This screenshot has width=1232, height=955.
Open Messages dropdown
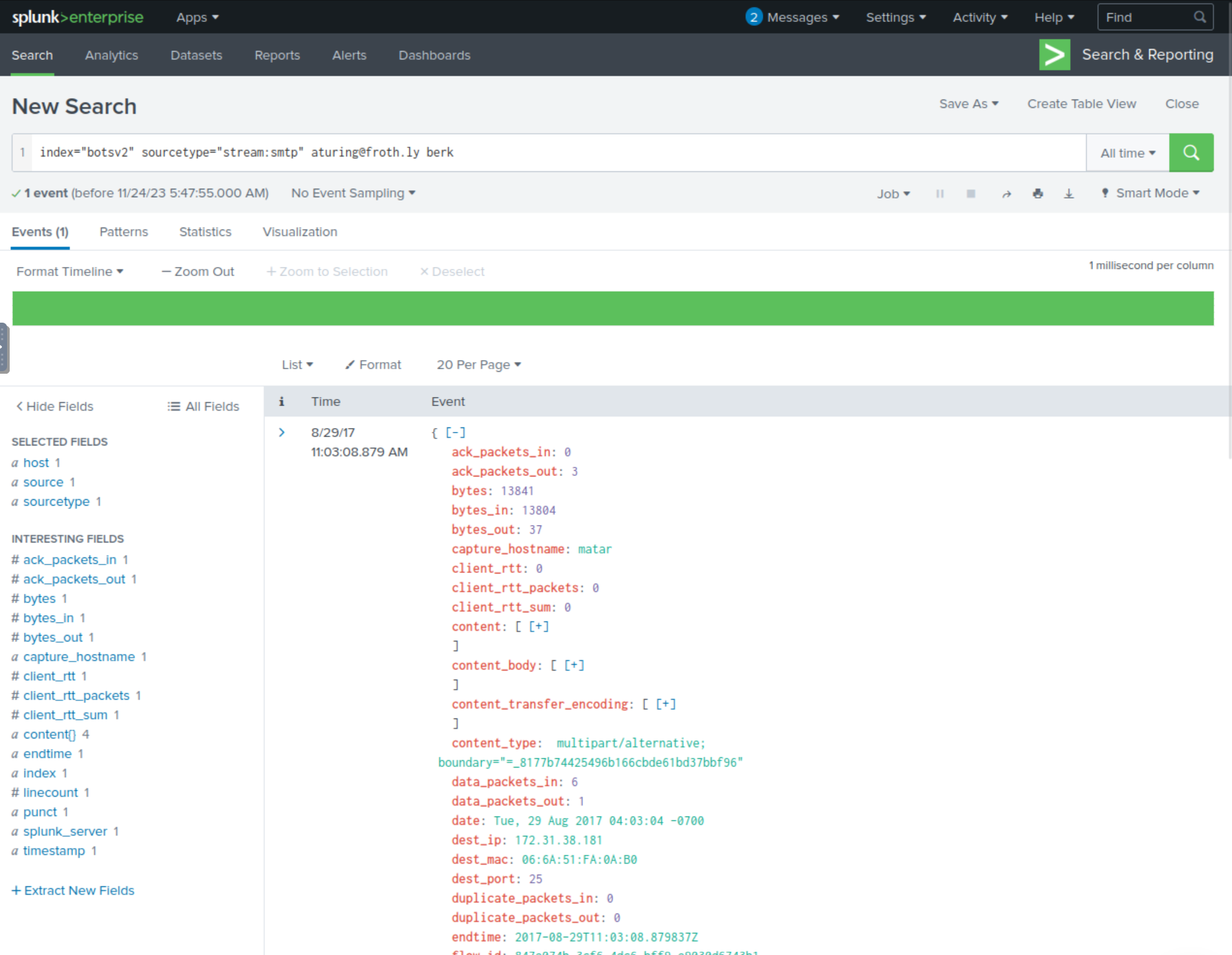[803, 17]
